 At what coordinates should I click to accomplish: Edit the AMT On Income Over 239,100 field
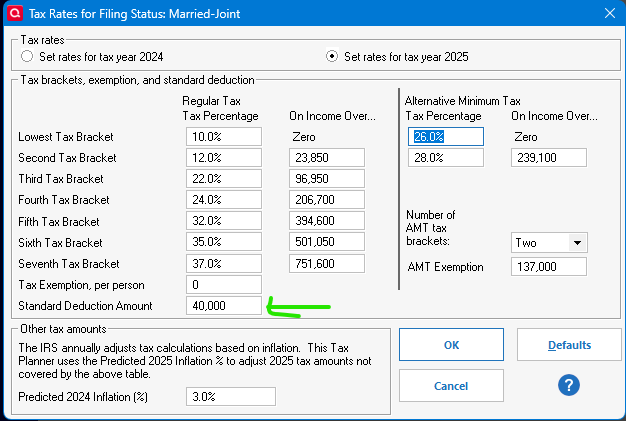coord(548,157)
